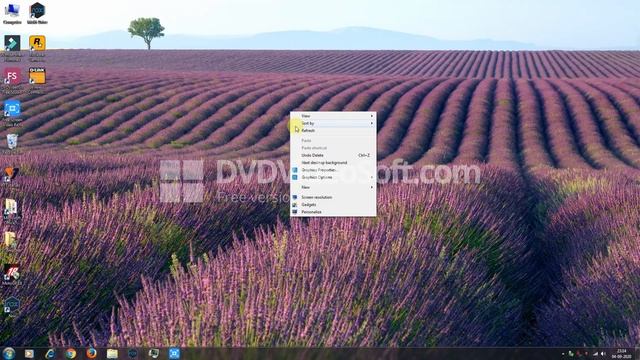
Task: Click the Personalize menu icon
Action: click(x=295, y=212)
